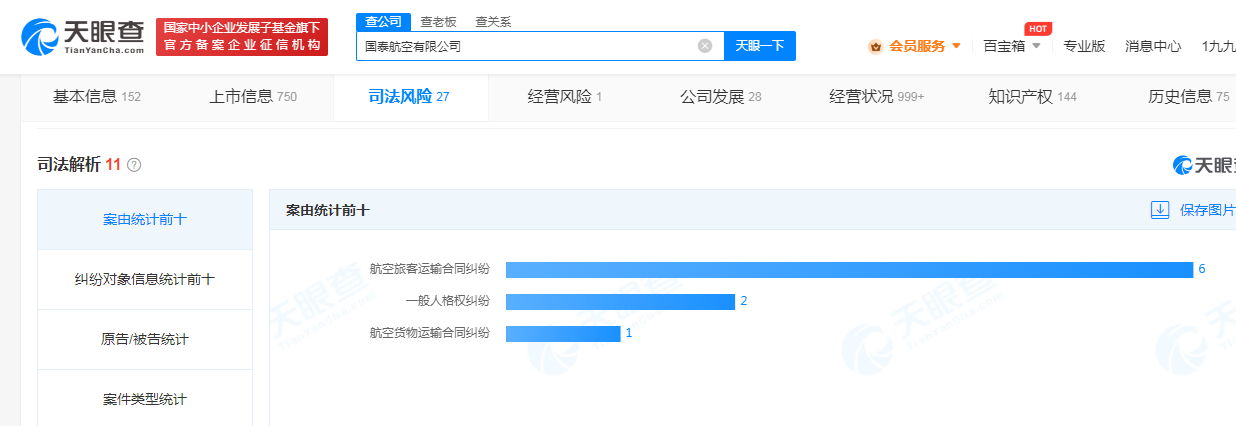1236x426 pixels.
Task: Click the download icon next to 保存图片
Action: tap(1160, 210)
